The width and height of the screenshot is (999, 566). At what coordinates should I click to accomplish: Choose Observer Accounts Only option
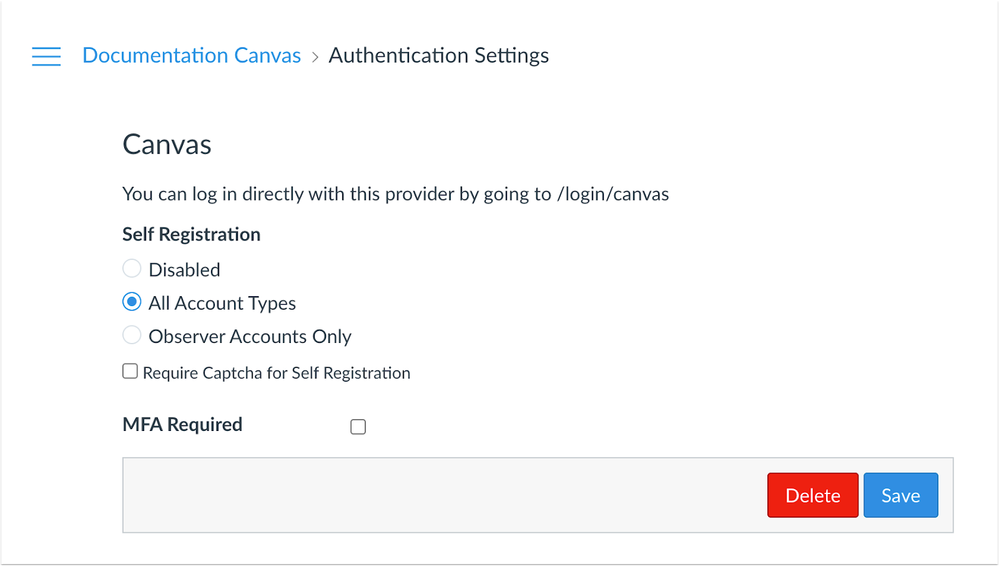point(132,335)
